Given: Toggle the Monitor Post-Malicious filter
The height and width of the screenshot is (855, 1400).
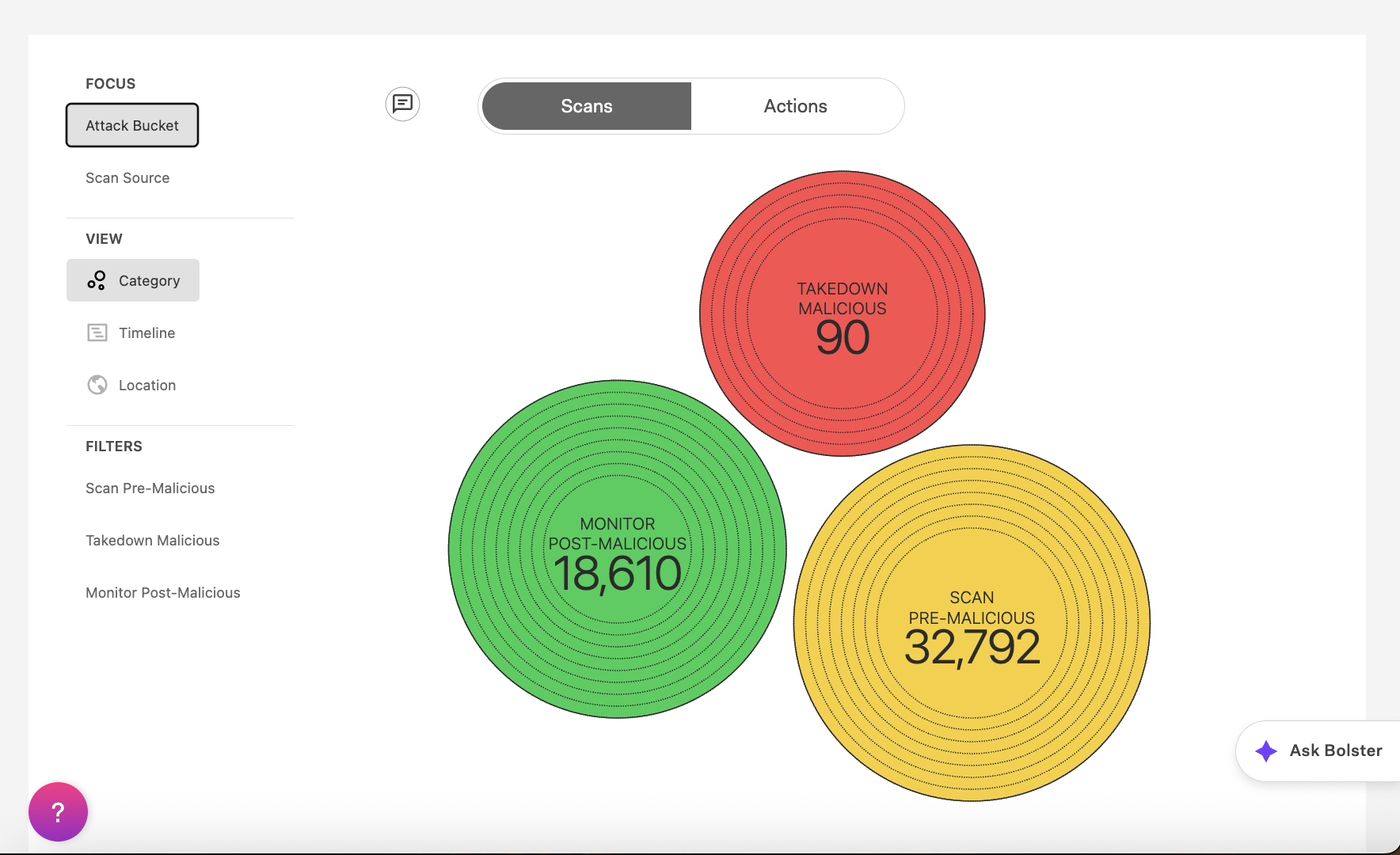Looking at the screenshot, I should [x=163, y=593].
